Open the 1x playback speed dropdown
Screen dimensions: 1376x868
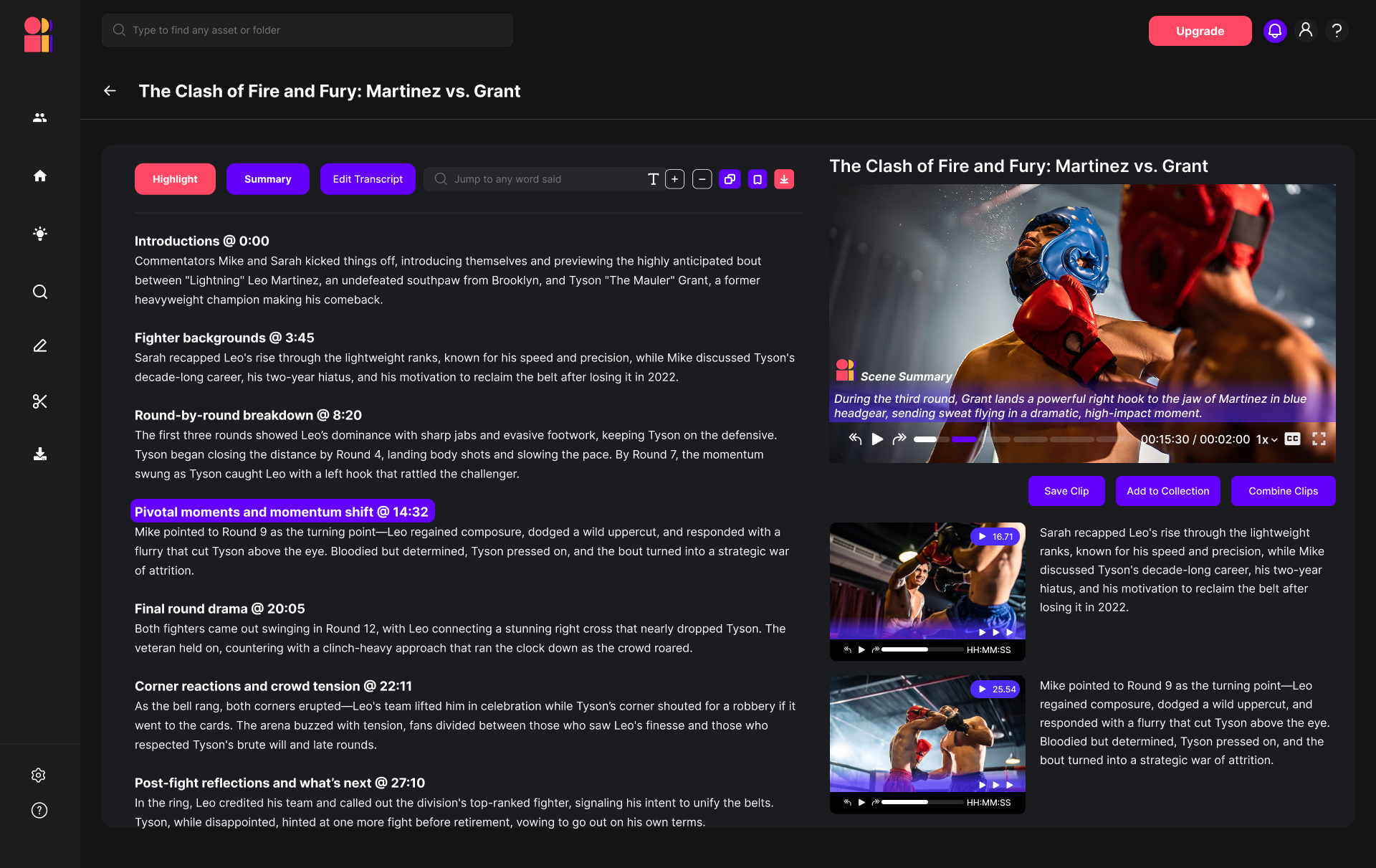click(x=1266, y=439)
